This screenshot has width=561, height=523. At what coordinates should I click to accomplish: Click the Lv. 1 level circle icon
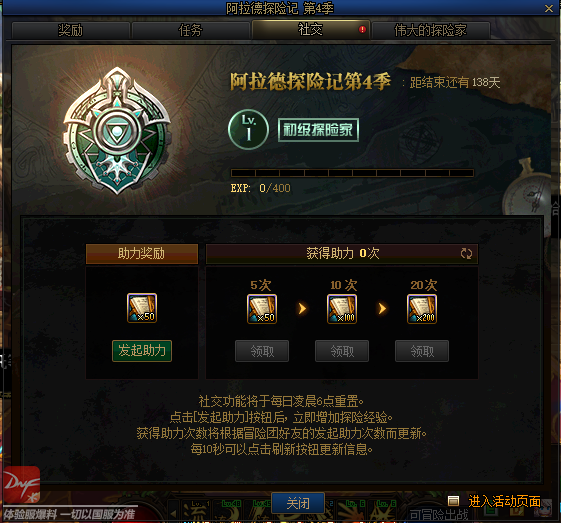pyautogui.click(x=248, y=129)
